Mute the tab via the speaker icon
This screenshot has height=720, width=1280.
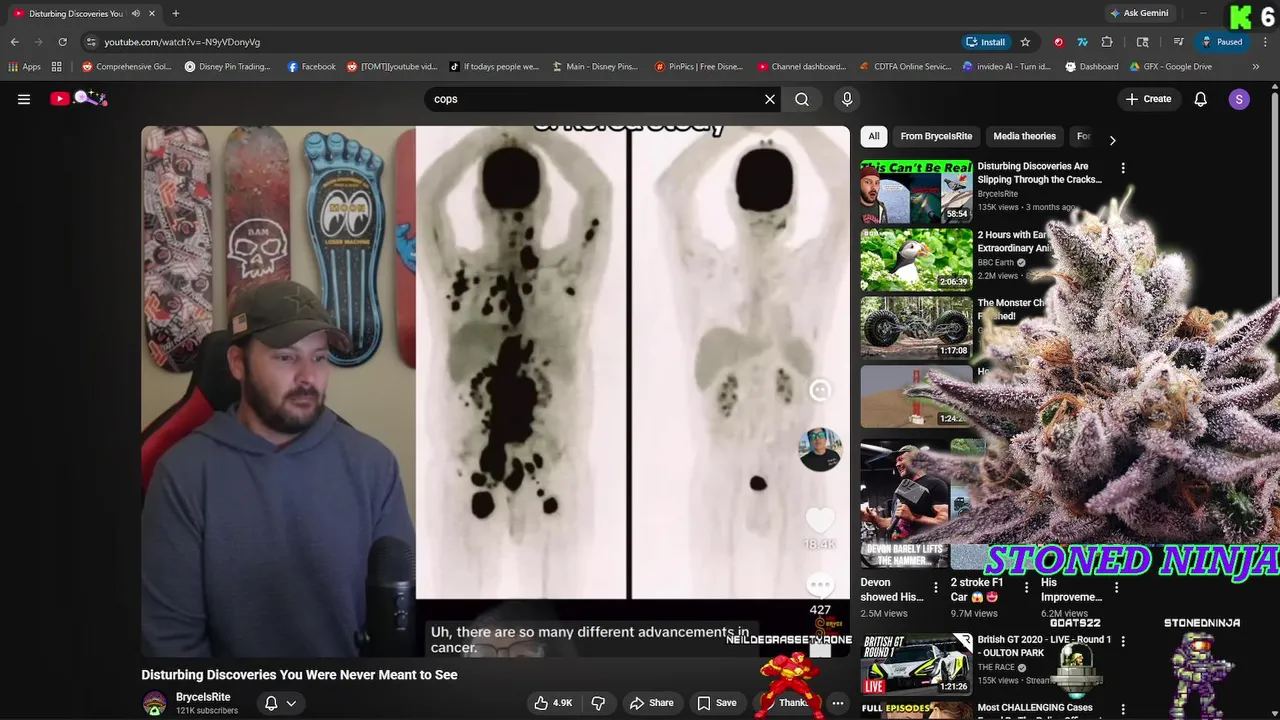pyautogui.click(x=135, y=13)
